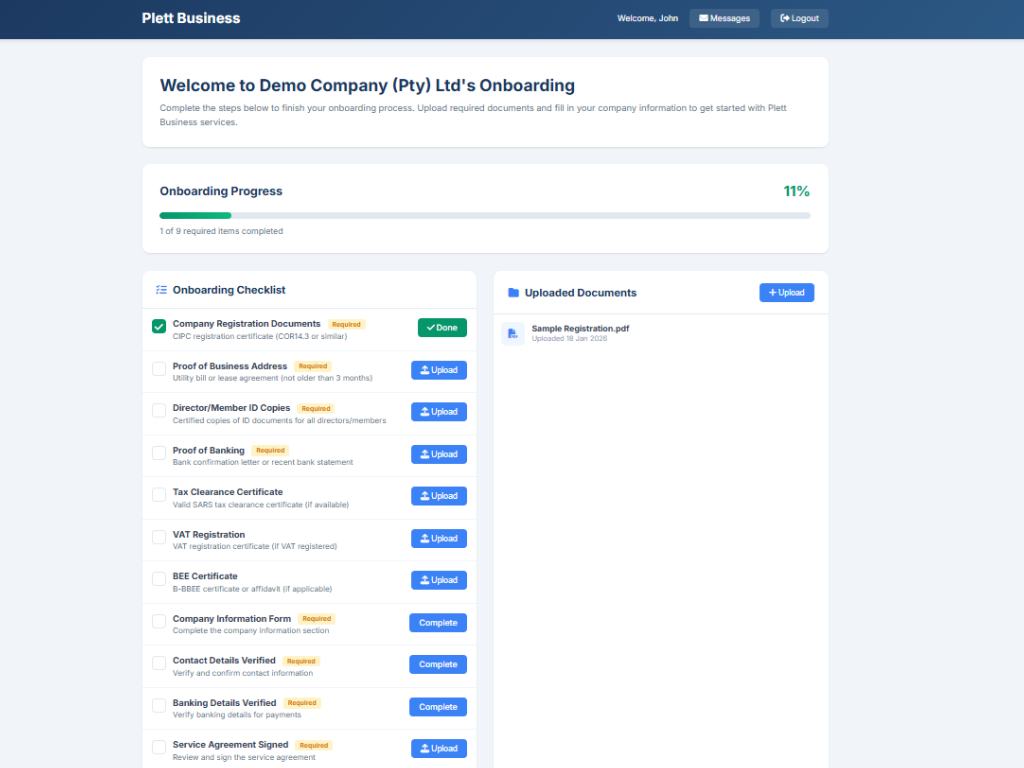Click the checklist icon beside Onboarding Checklist heading
The width and height of the screenshot is (1024, 768).
(x=161, y=289)
